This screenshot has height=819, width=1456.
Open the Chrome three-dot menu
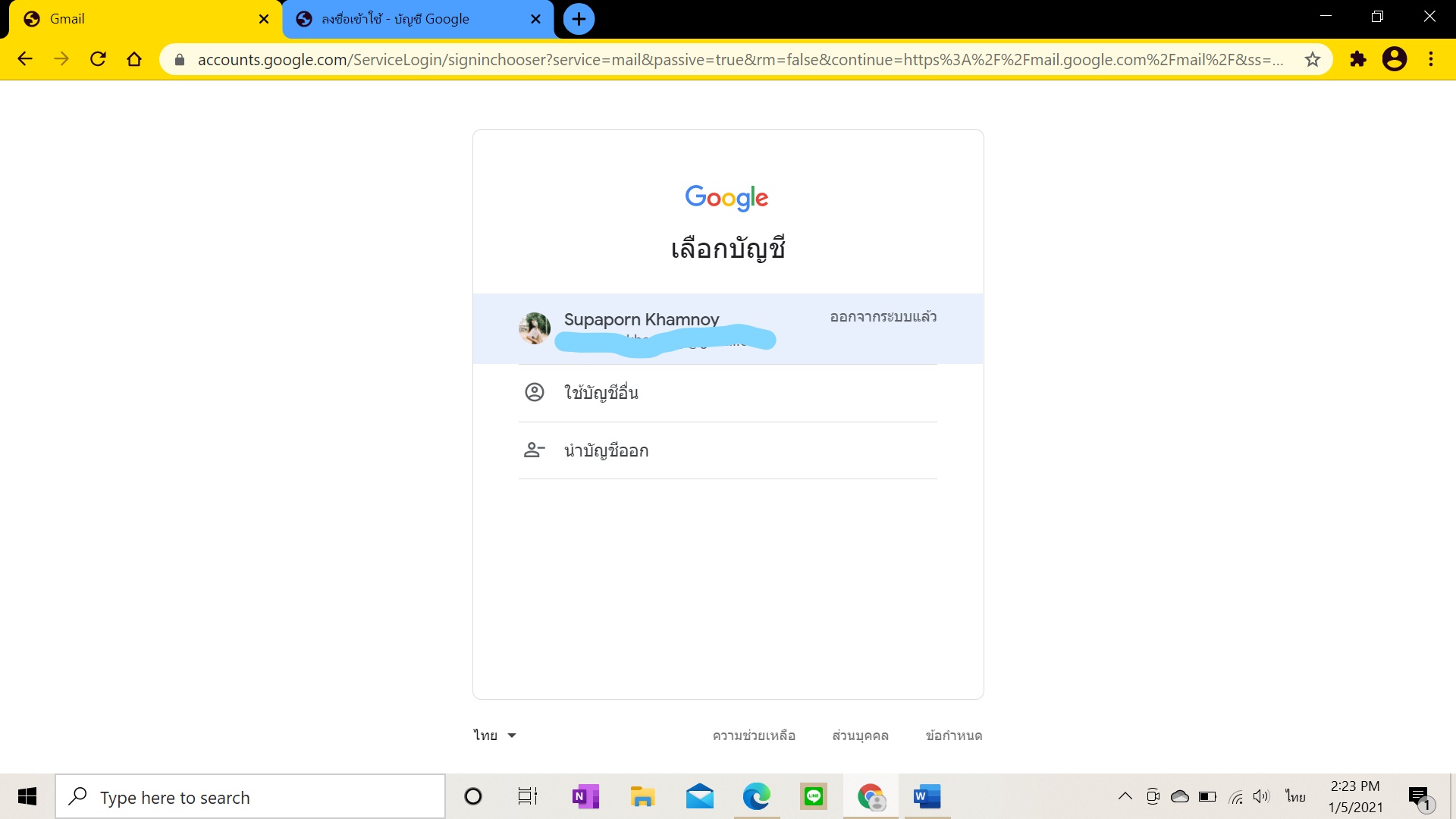[x=1431, y=59]
